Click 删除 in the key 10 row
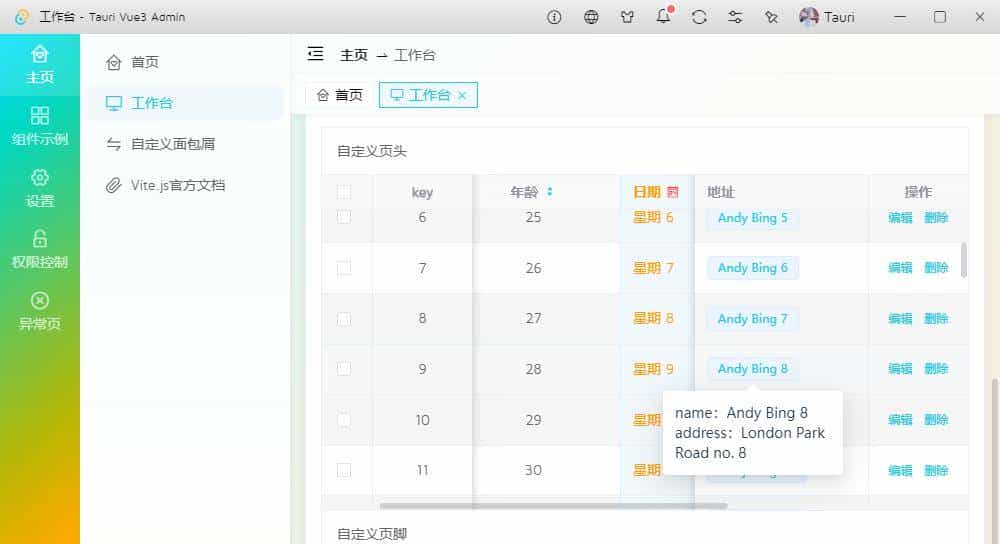 click(936, 420)
